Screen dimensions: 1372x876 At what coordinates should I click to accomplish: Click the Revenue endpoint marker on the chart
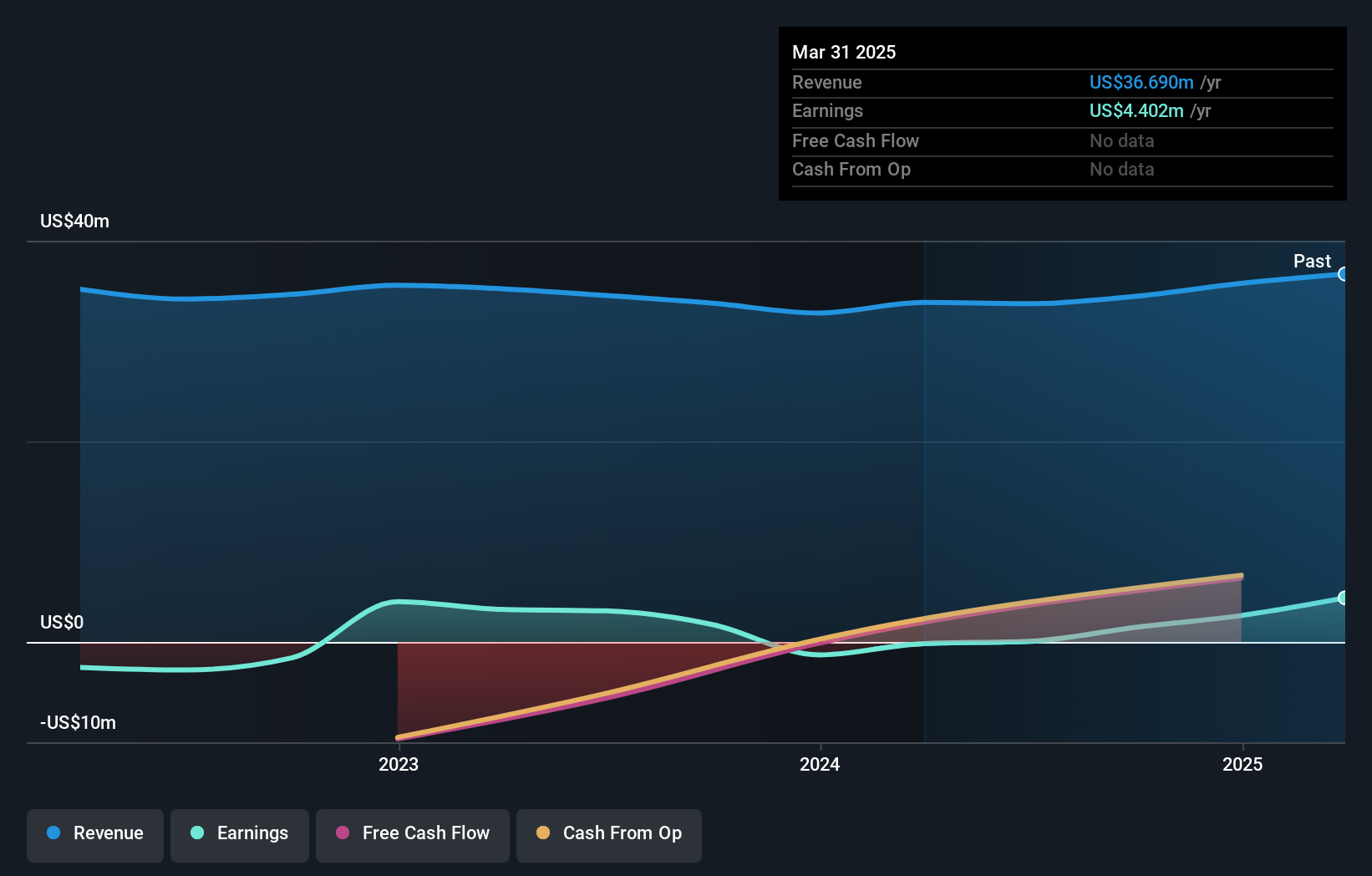(1343, 274)
